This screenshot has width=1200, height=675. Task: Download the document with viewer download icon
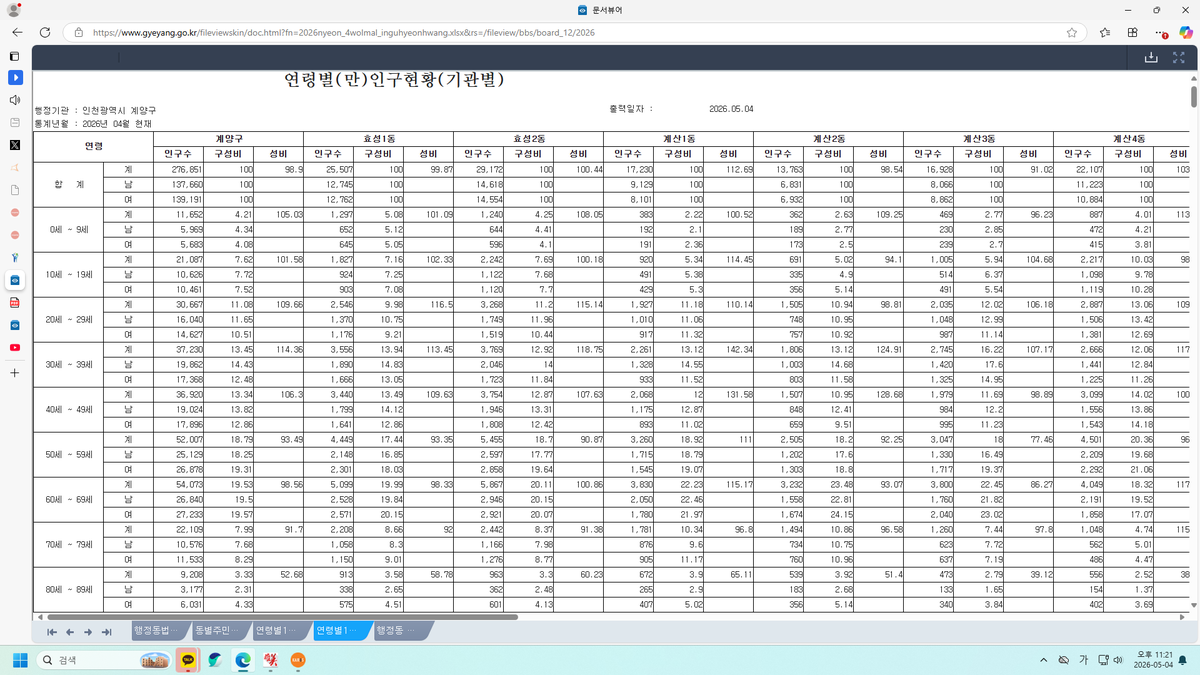[x=1151, y=58]
